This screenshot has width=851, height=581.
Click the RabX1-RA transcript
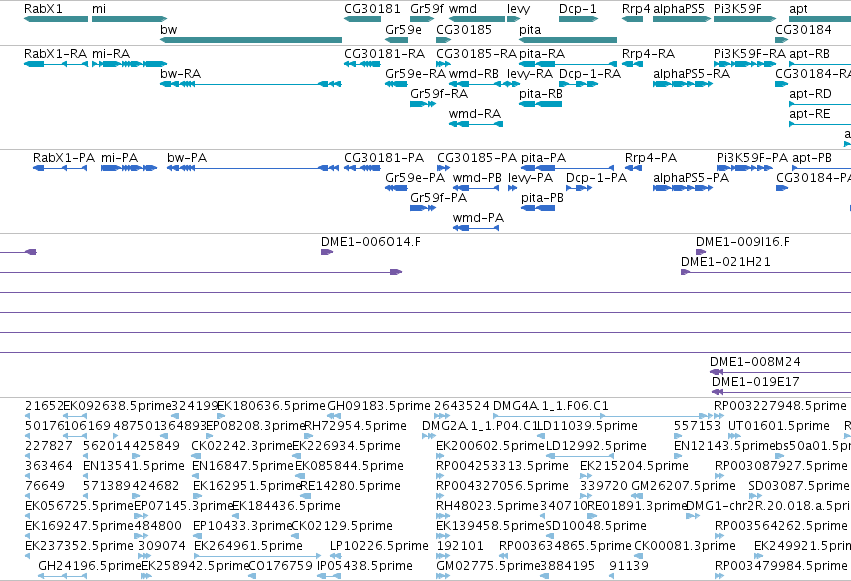coord(56,64)
